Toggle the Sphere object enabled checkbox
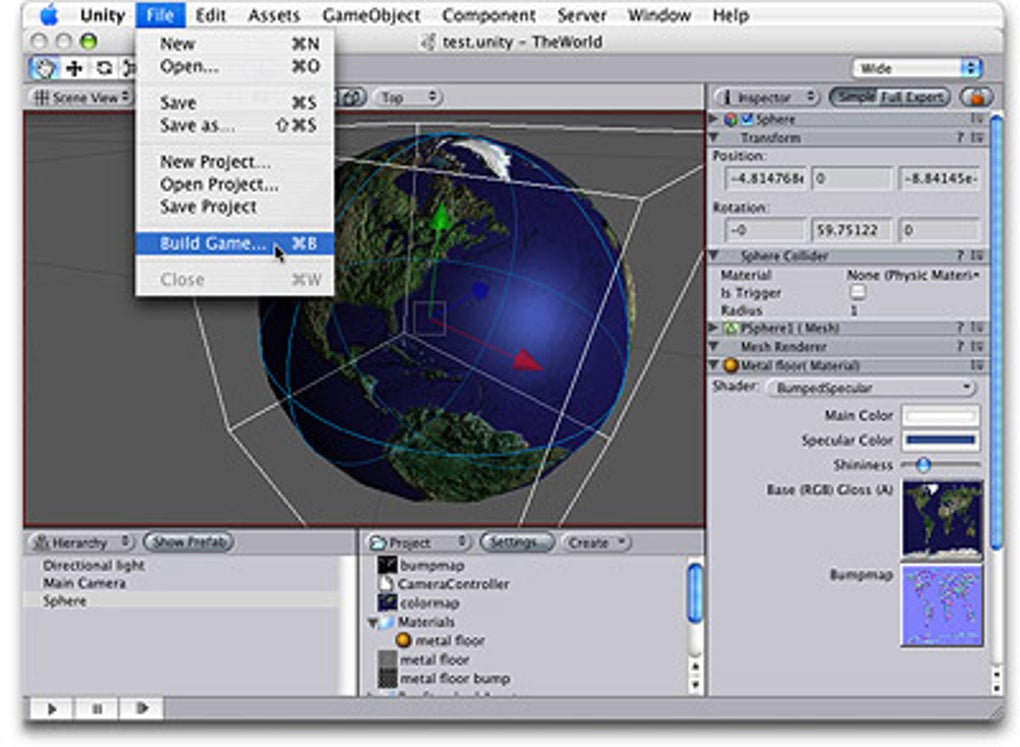This screenshot has height=747, width=1020. pos(747,119)
